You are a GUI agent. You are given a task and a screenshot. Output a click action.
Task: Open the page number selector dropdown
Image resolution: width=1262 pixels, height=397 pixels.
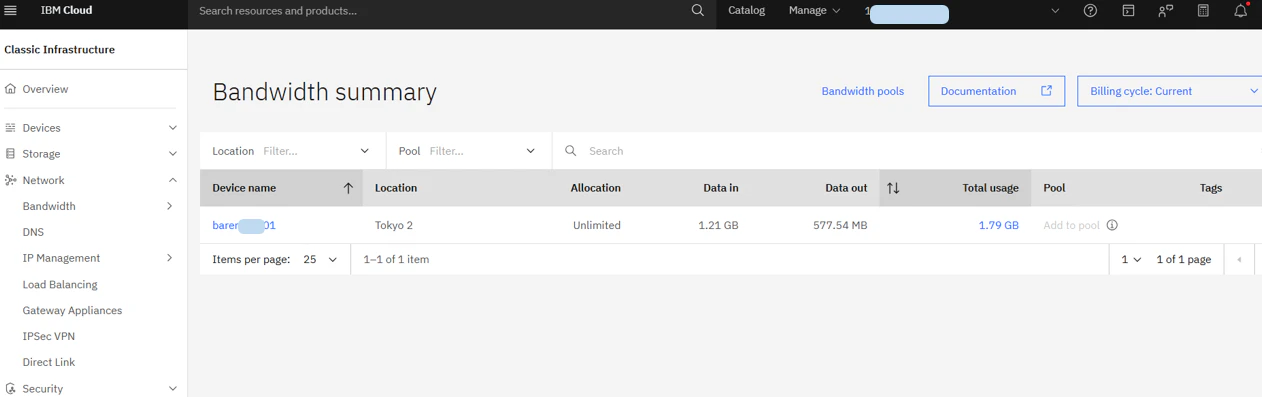(x=1131, y=260)
